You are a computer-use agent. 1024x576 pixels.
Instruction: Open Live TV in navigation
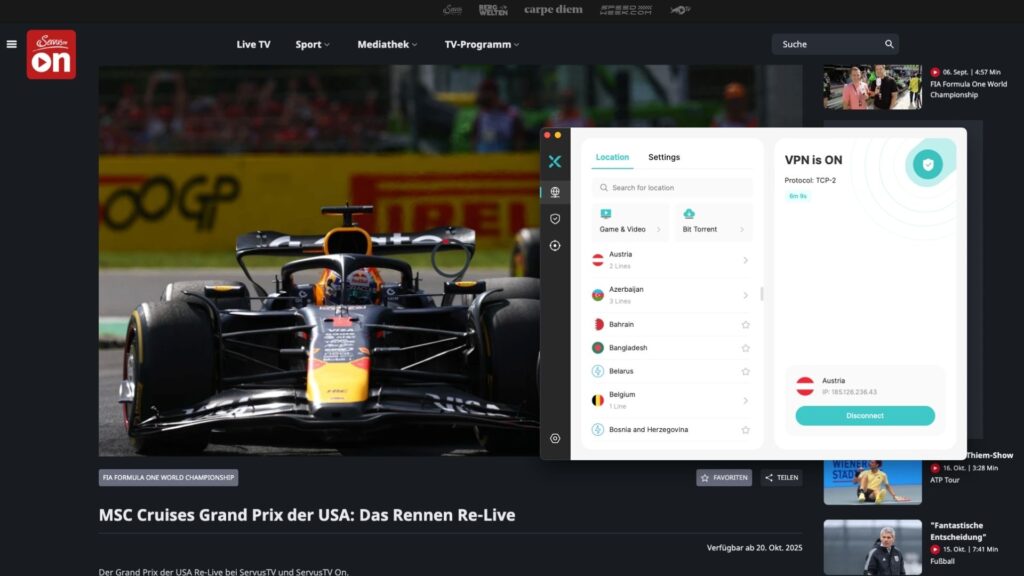point(253,44)
